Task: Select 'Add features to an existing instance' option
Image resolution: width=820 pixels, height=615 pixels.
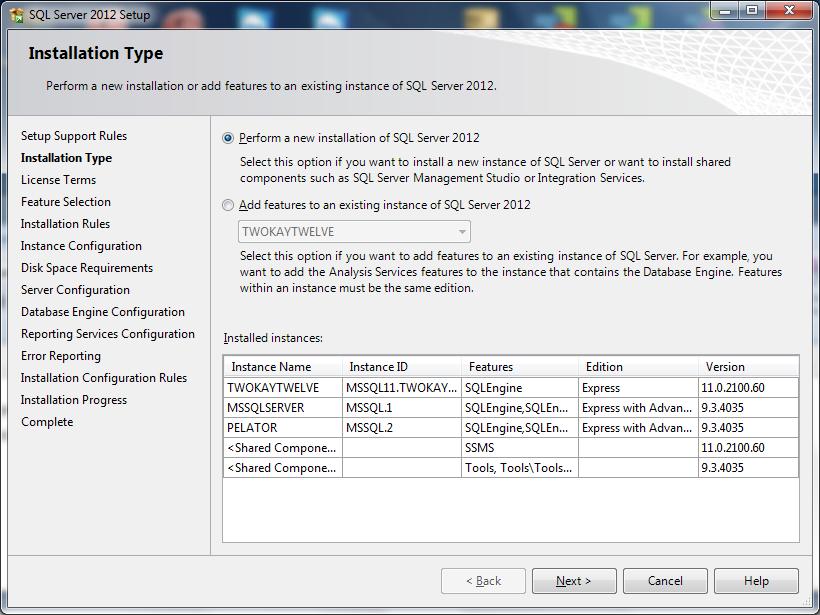Action: [x=228, y=205]
